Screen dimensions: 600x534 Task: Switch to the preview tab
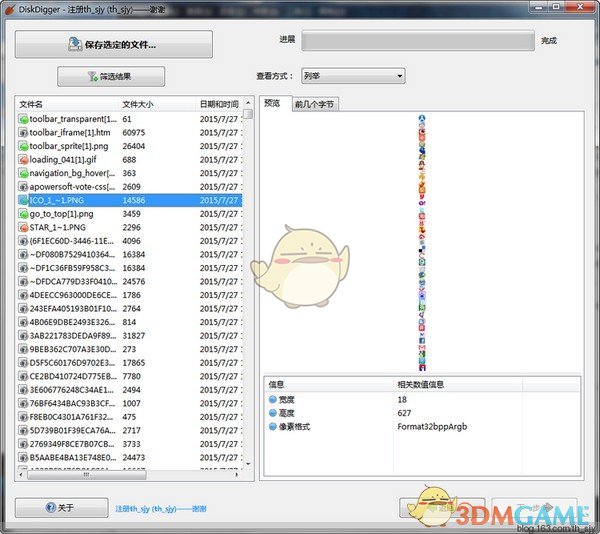click(272, 103)
